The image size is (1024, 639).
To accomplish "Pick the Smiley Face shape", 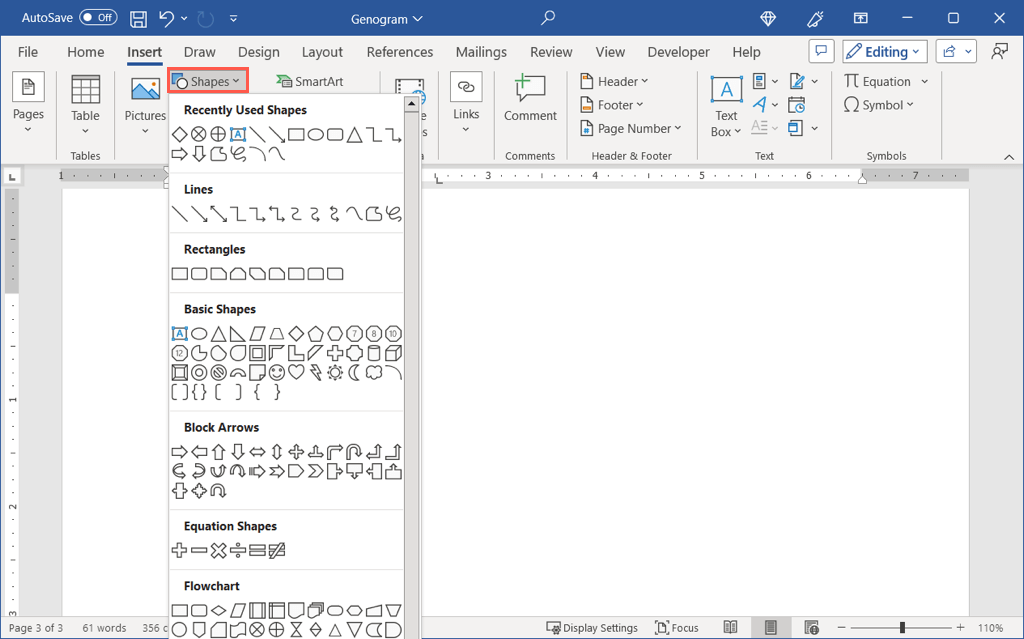I will click(x=277, y=373).
